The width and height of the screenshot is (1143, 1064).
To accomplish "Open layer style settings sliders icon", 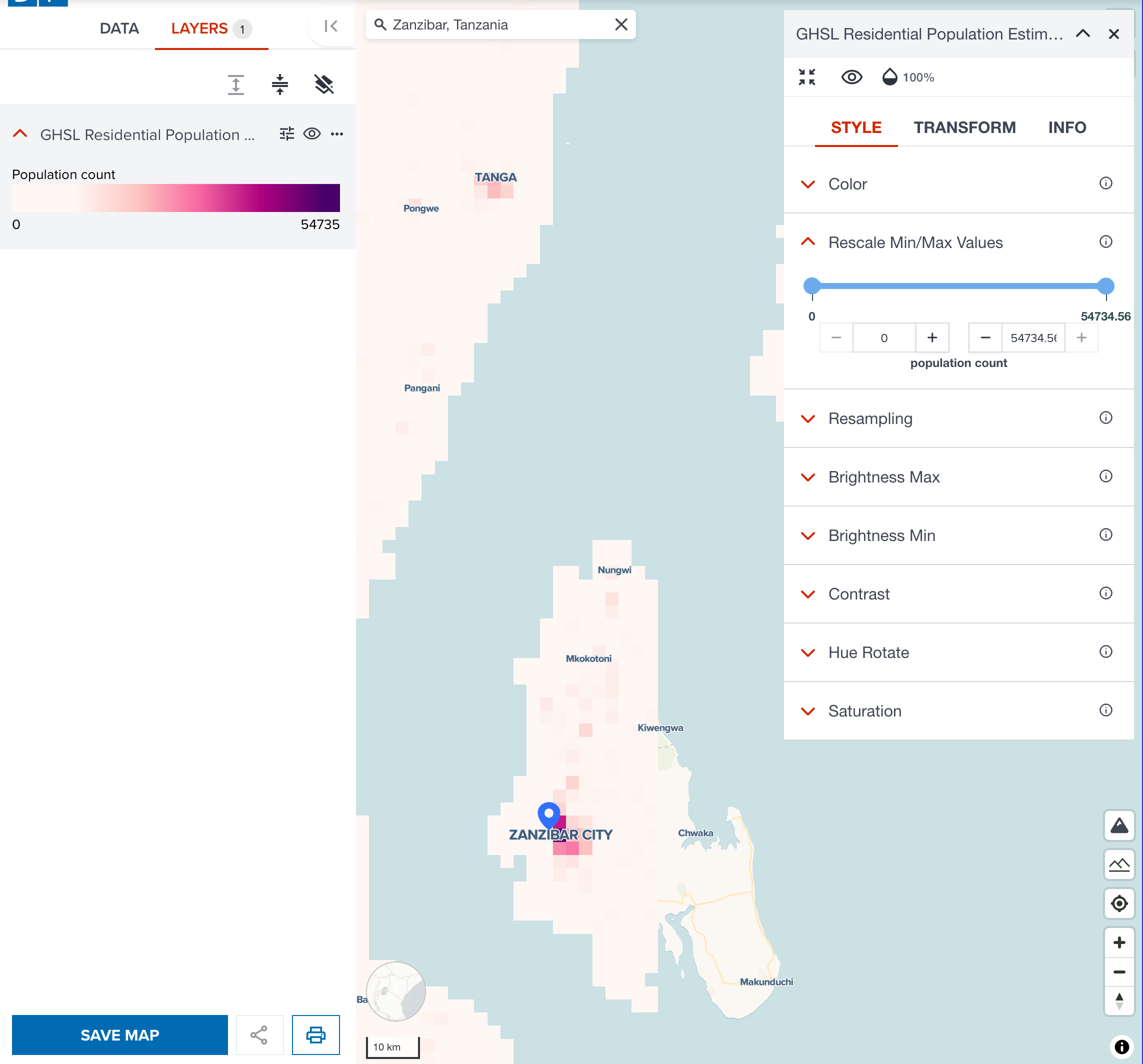I will (x=286, y=134).
